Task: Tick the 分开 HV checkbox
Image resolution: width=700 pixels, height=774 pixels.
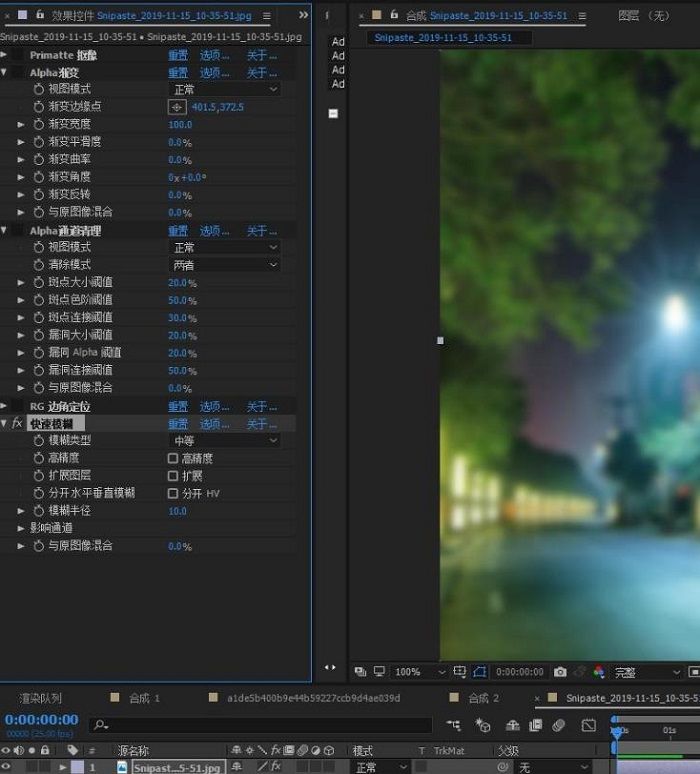Action: coord(173,494)
